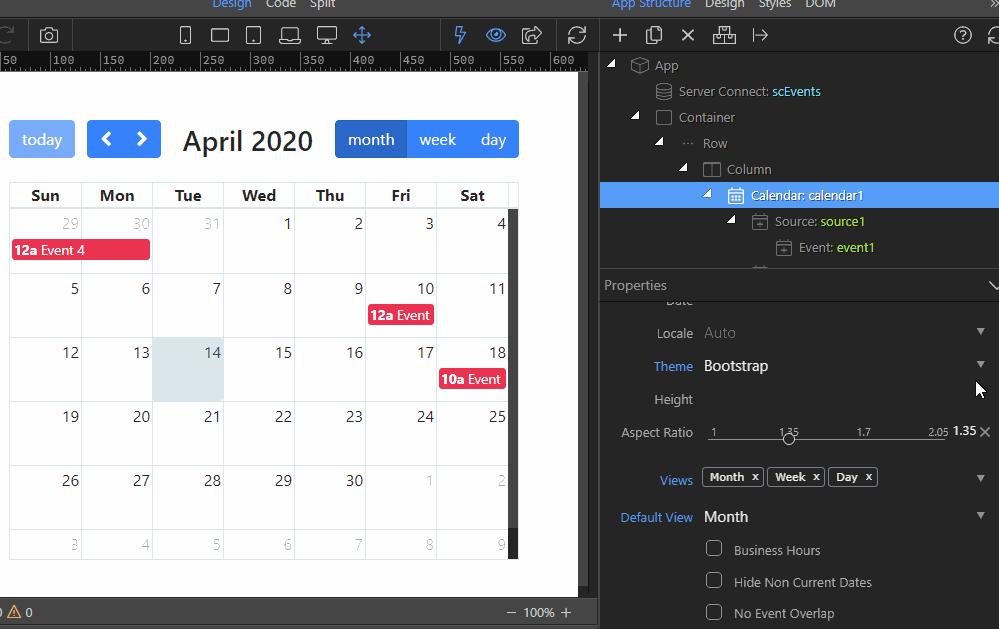This screenshot has width=999, height=629.
Task: Click the refresh icon in design toolbar
Action: 577,35
